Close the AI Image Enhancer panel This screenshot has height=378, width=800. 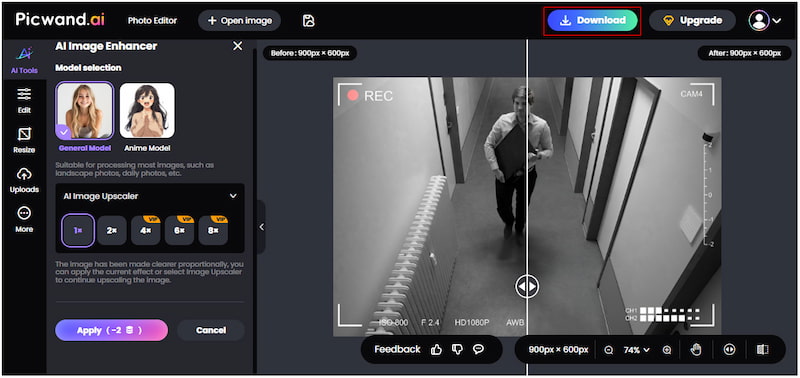[x=238, y=46]
